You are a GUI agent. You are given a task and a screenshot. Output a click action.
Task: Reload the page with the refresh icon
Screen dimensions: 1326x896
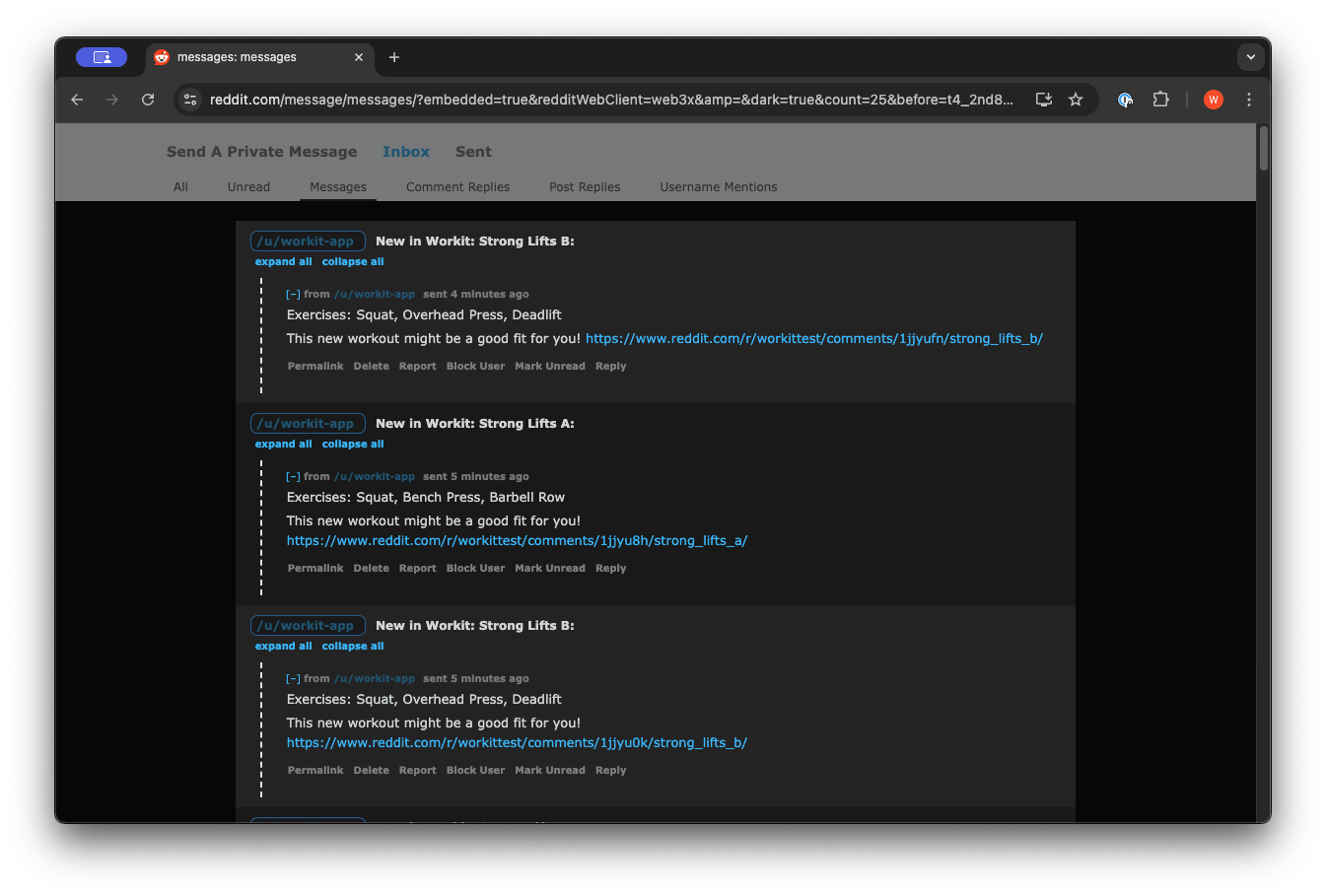[x=148, y=100]
